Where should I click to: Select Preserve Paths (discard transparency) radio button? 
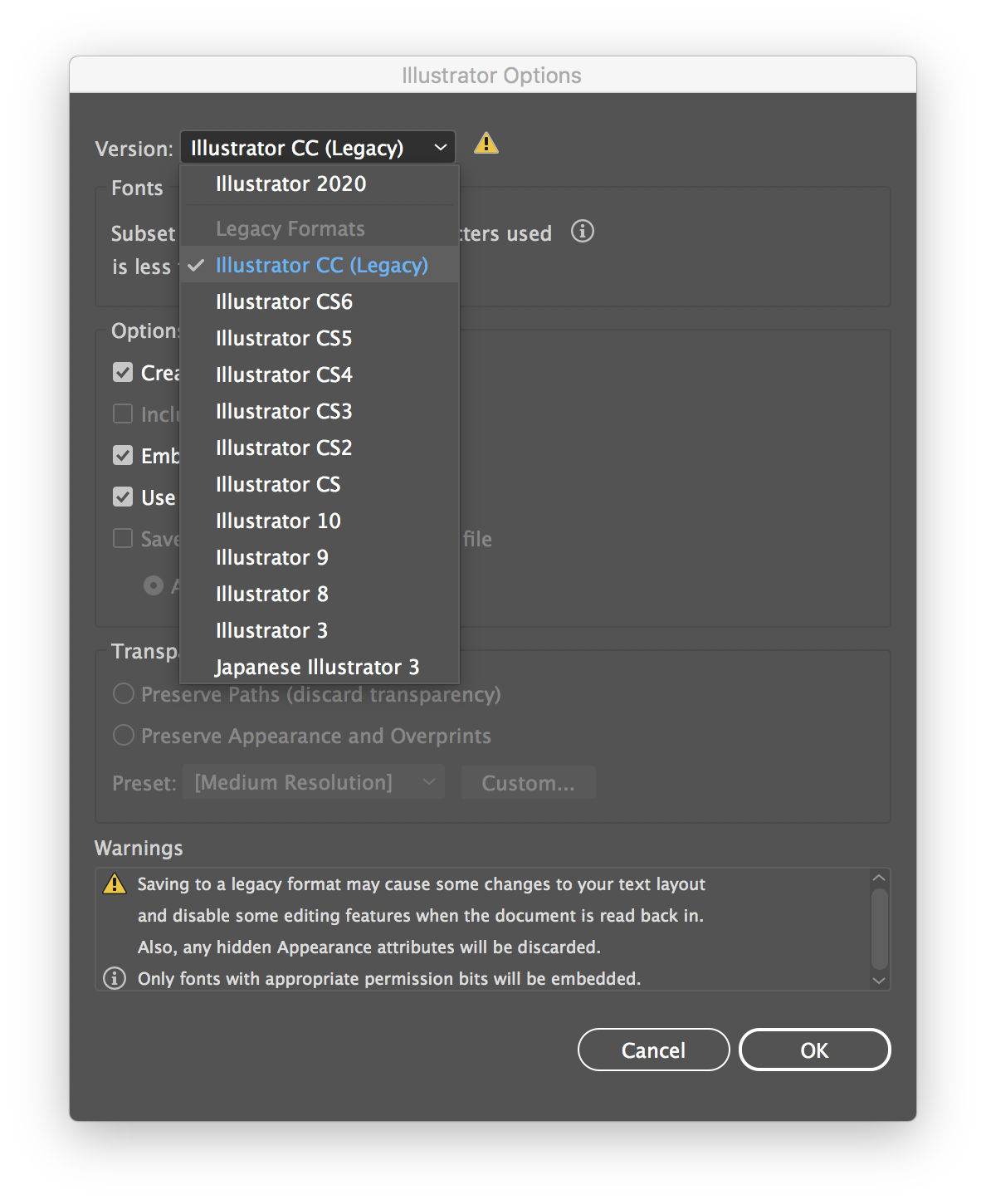tap(124, 693)
